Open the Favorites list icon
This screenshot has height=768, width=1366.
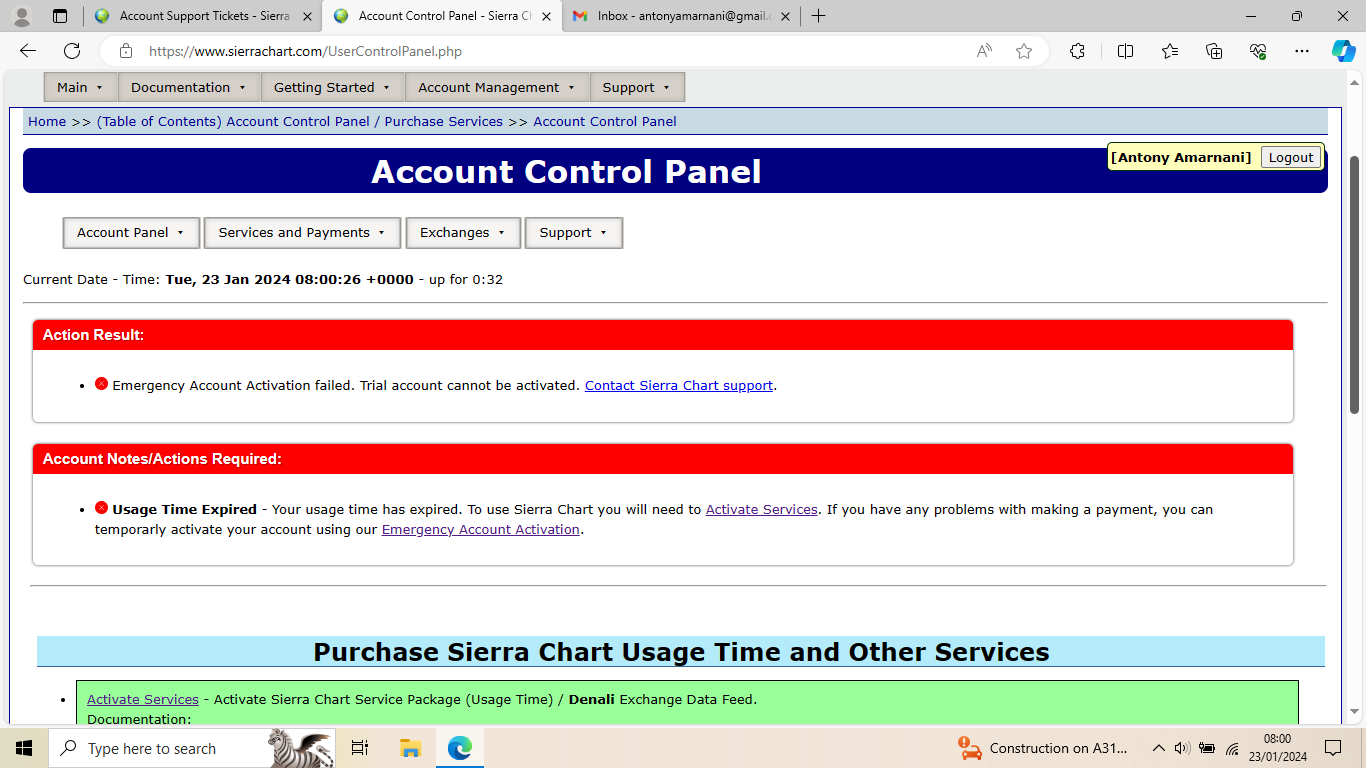click(x=1170, y=51)
